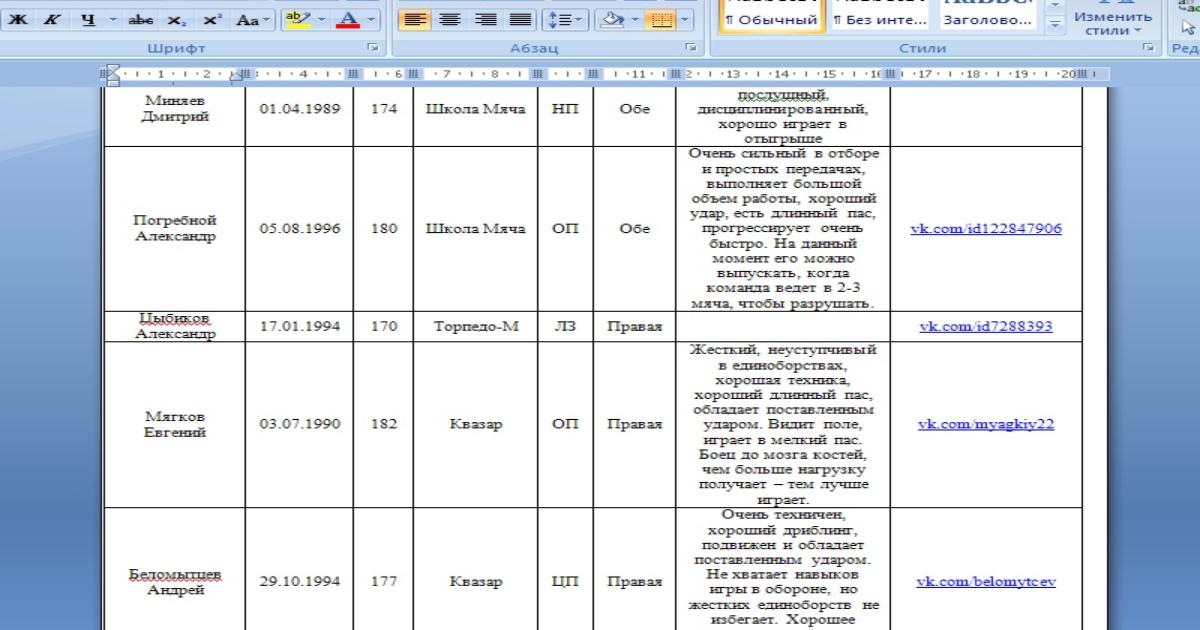This screenshot has width=1200, height=630.
Task: Center the paragraph text
Action: coord(451,19)
